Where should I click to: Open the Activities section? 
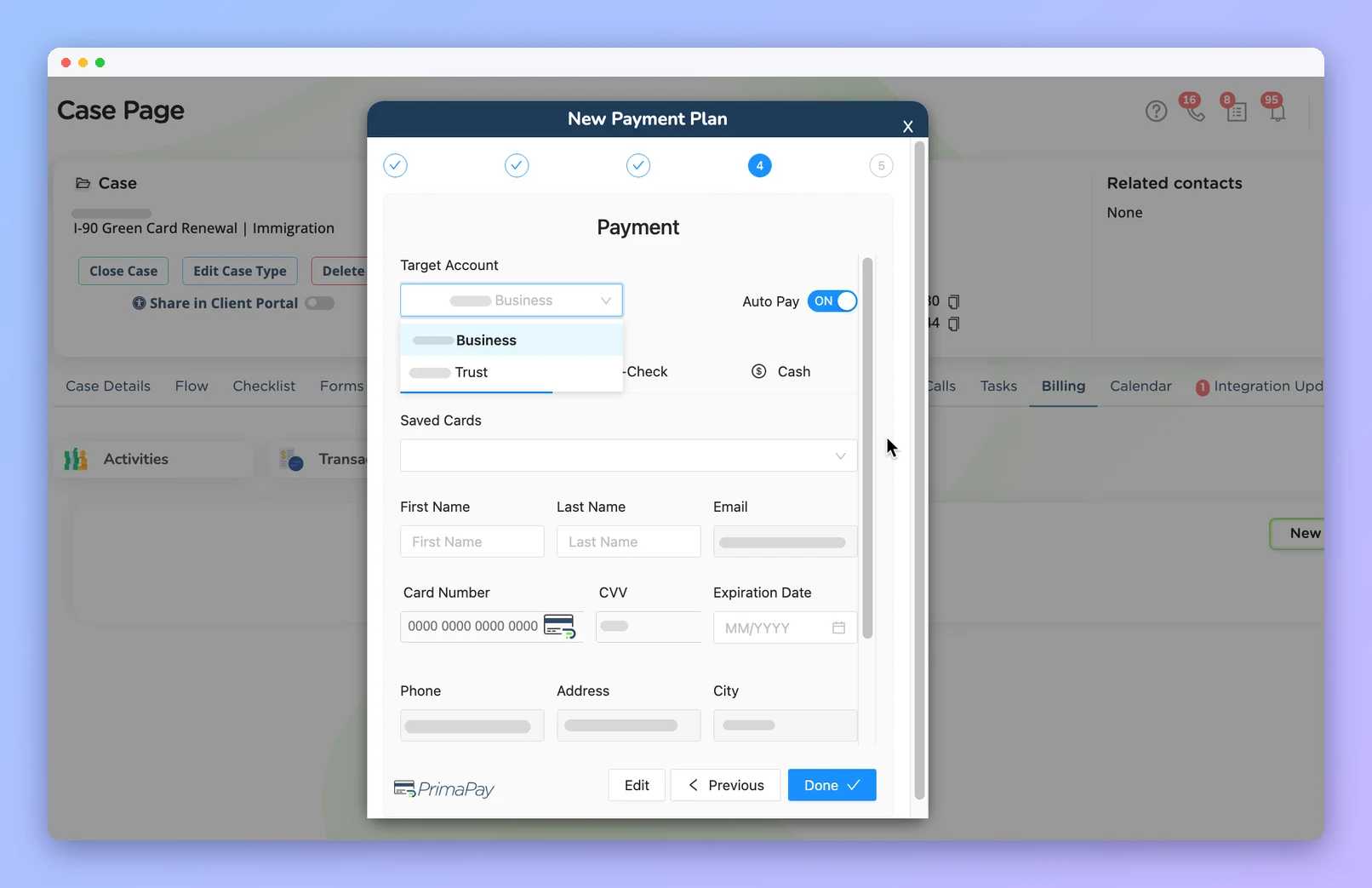(x=154, y=460)
